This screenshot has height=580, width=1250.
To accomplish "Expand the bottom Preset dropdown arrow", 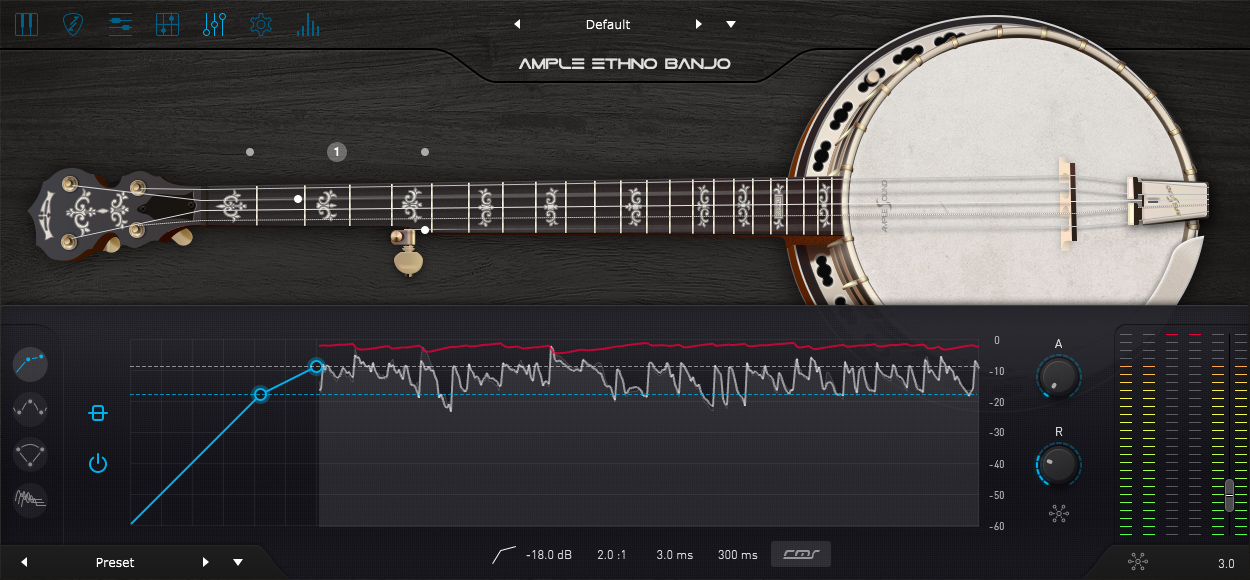I will [x=238, y=562].
